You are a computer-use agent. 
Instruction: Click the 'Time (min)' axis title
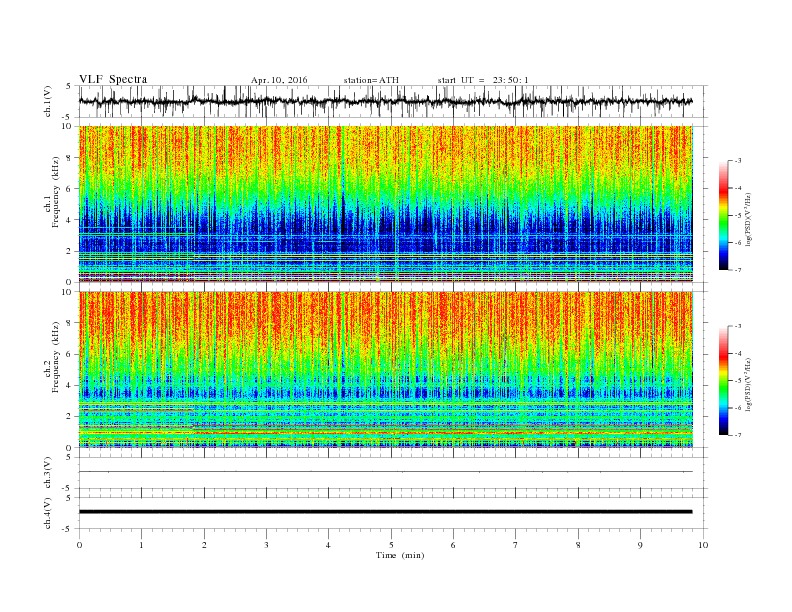click(400, 555)
